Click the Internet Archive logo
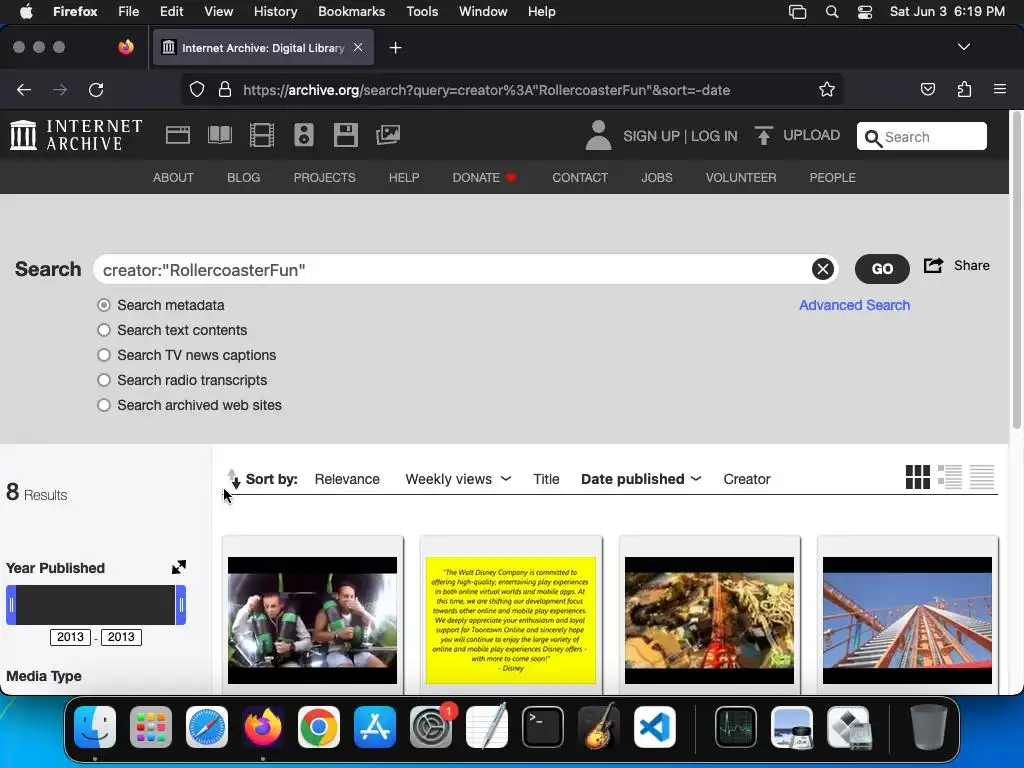Image resolution: width=1024 pixels, height=768 pixels. coord(76,135)
